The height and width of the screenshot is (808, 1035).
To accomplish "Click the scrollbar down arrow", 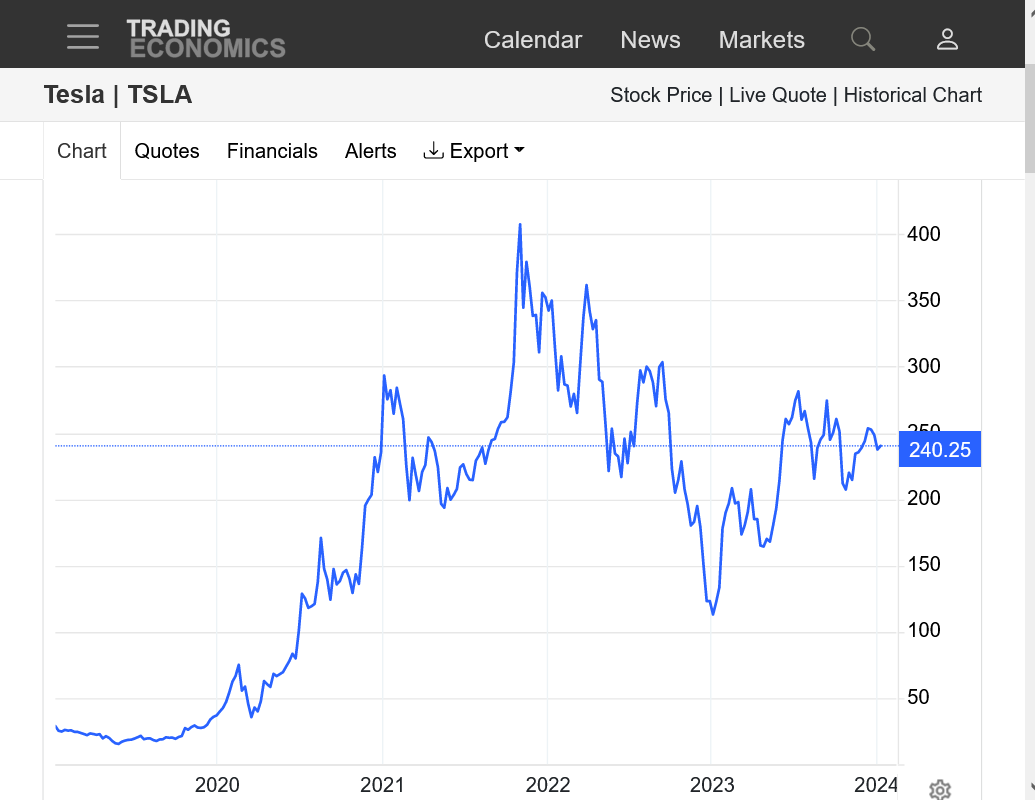I will click(1030, 787).
